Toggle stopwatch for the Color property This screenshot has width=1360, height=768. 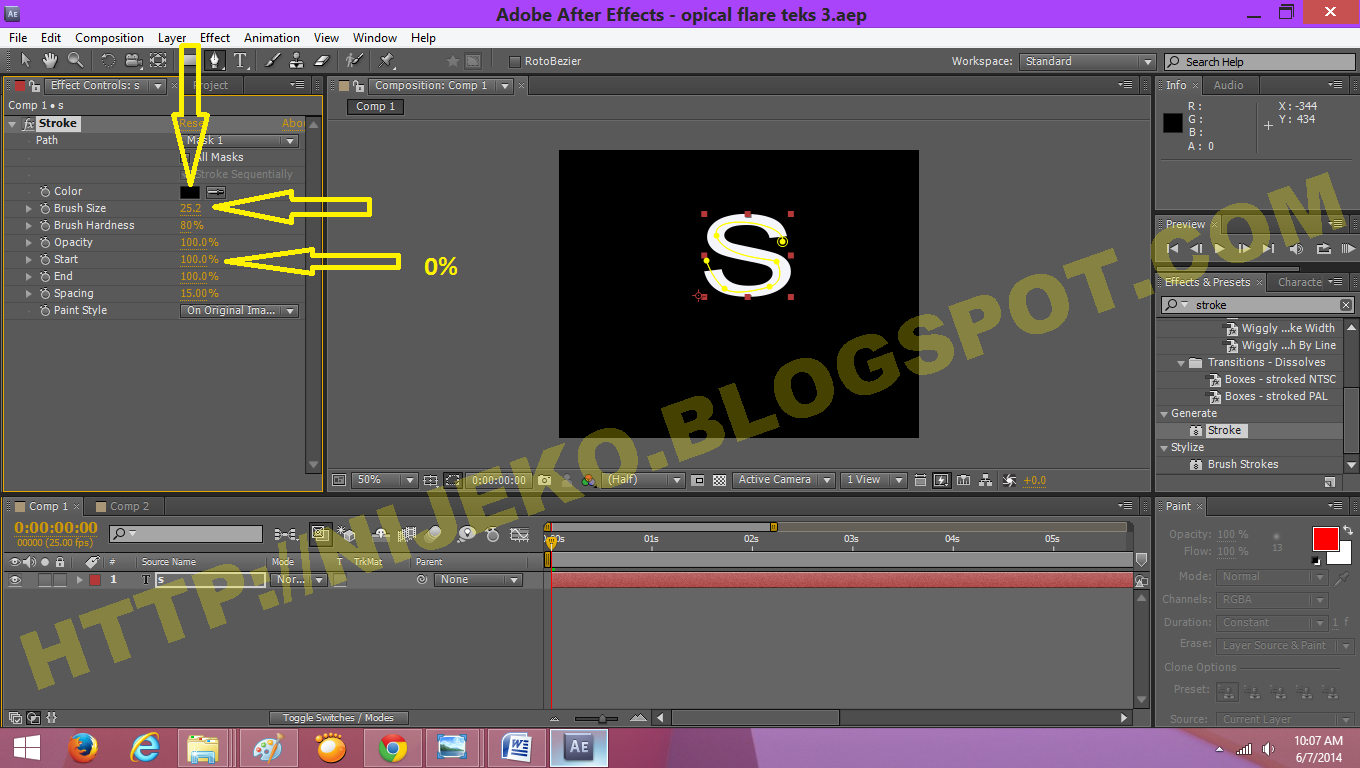pyautogui.click(x=44, y=191)
